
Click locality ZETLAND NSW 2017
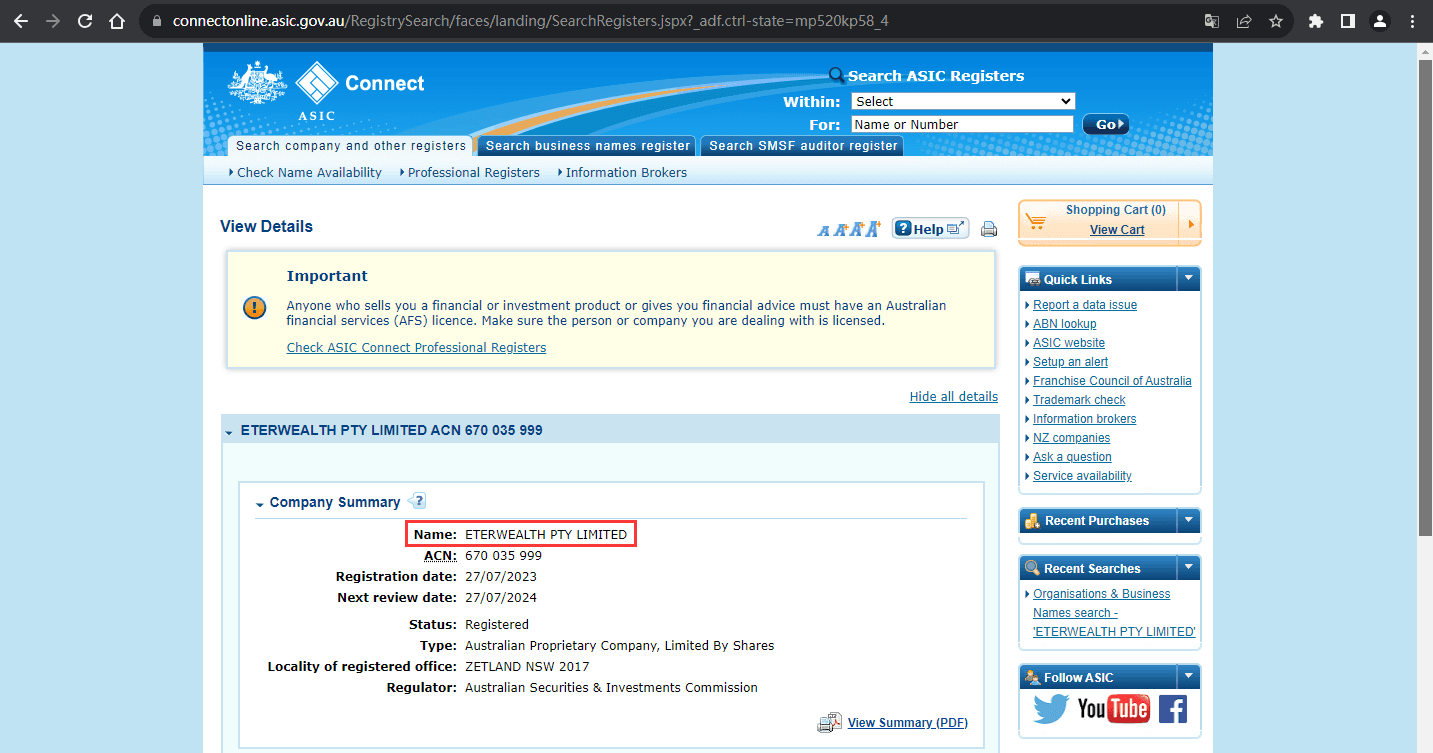[527, 666]
